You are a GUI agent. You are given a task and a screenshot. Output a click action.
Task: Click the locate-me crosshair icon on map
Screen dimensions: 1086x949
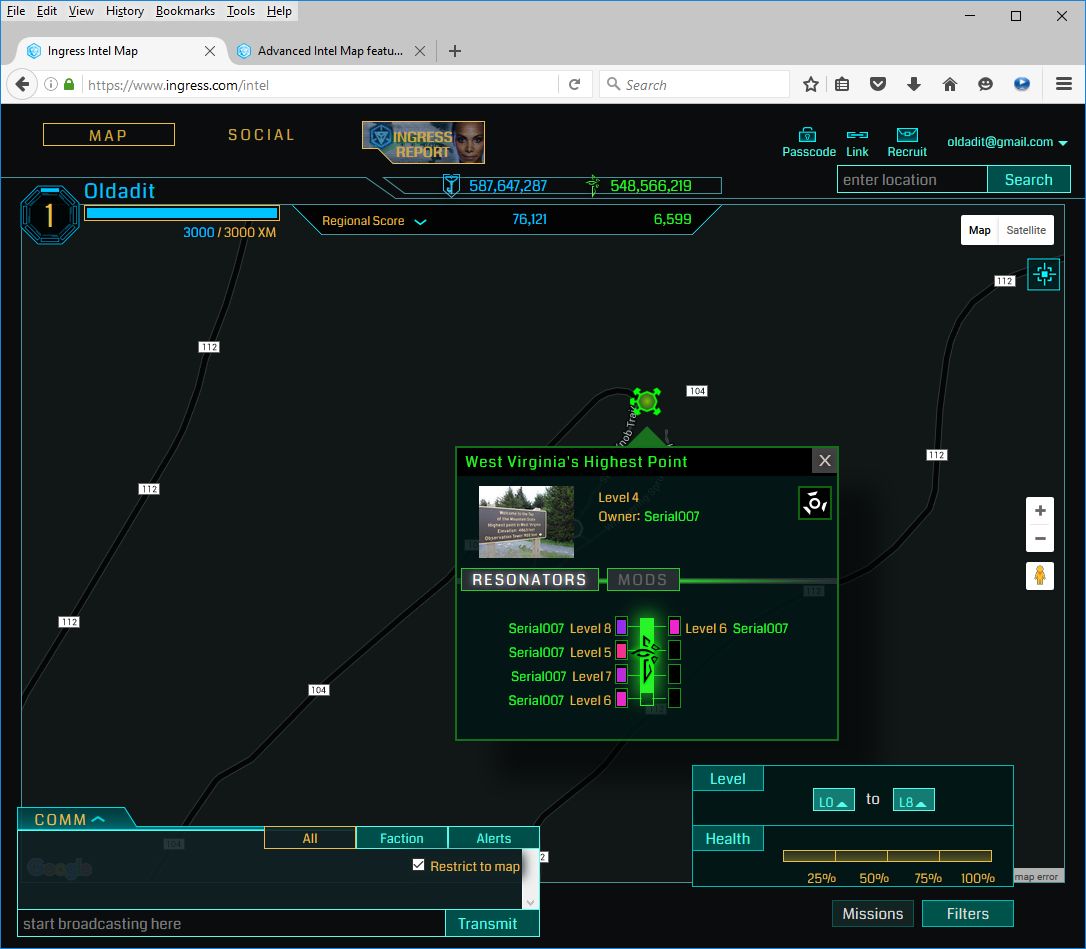(x=1043, y=274)
